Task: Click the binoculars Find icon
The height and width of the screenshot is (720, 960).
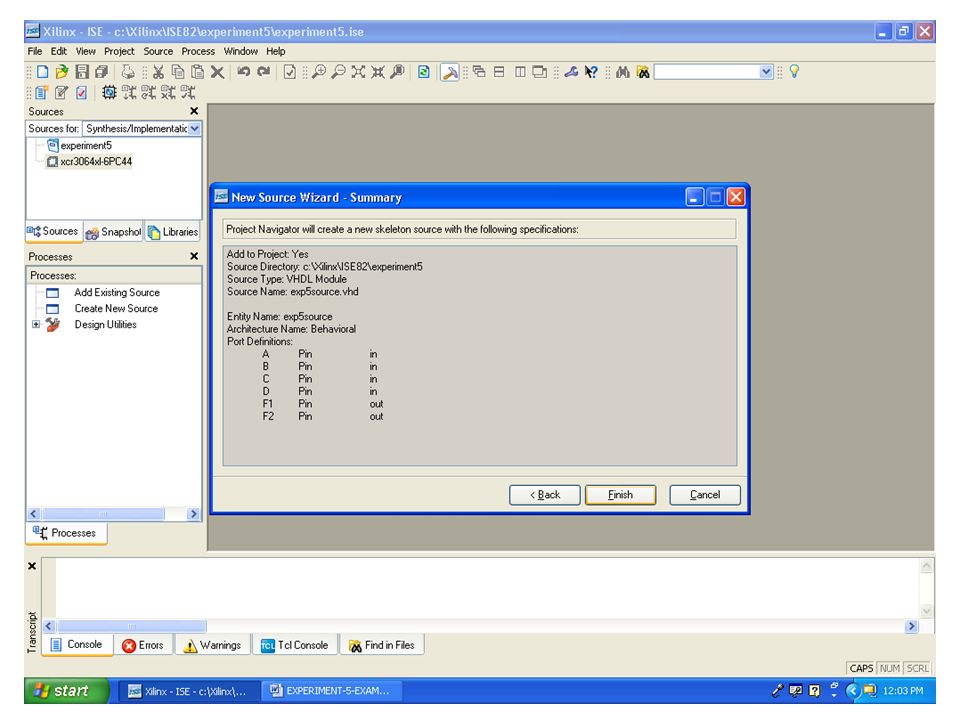Action: (x=623, y=72)
